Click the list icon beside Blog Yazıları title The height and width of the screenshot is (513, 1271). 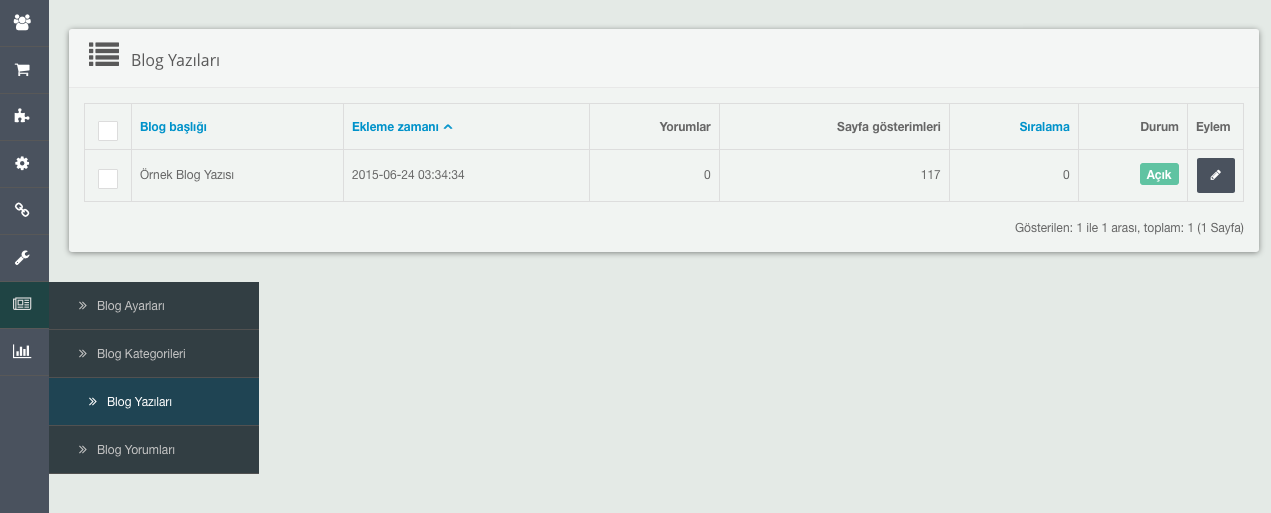coord(104,55)
